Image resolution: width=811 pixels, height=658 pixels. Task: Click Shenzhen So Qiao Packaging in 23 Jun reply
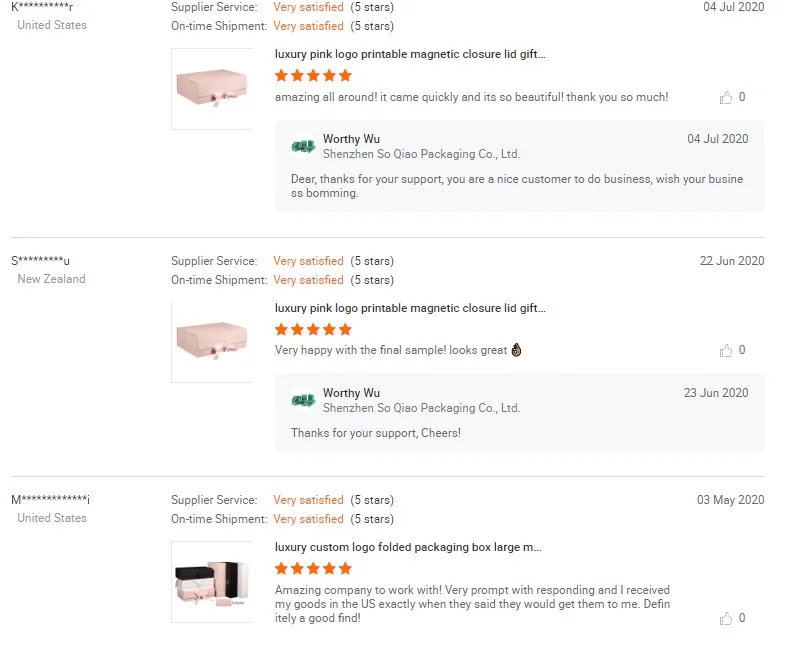(421, 408)
